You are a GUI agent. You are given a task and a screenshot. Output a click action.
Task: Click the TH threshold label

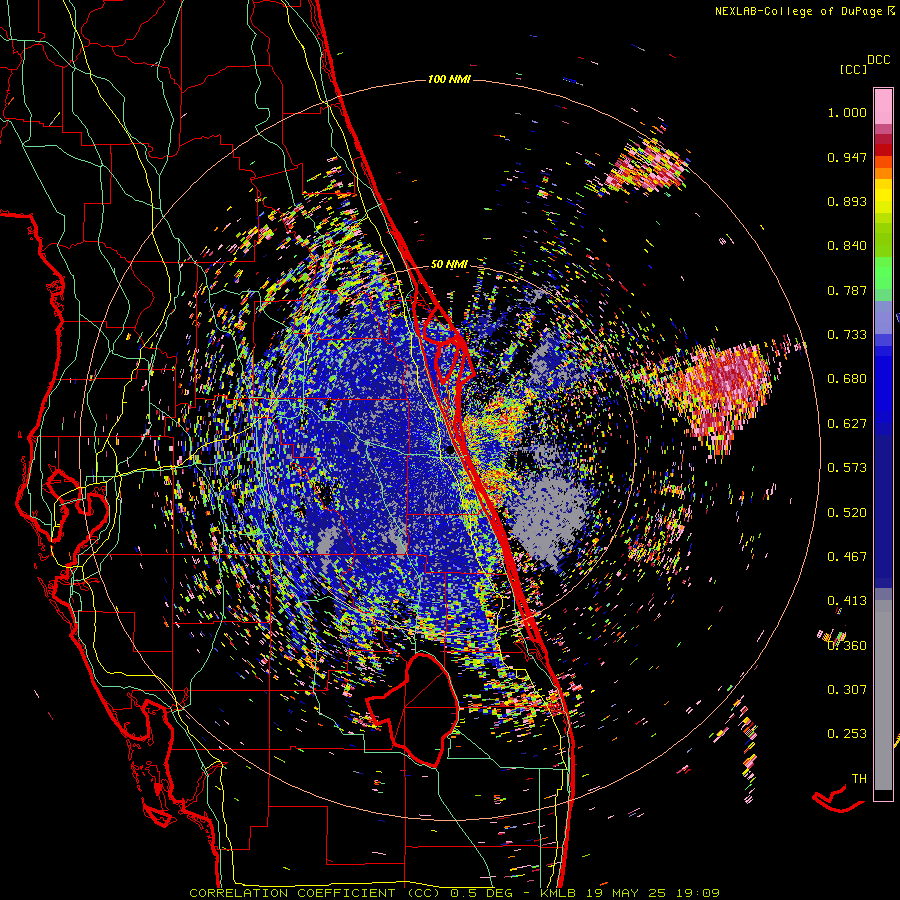(x=859, y=779)
